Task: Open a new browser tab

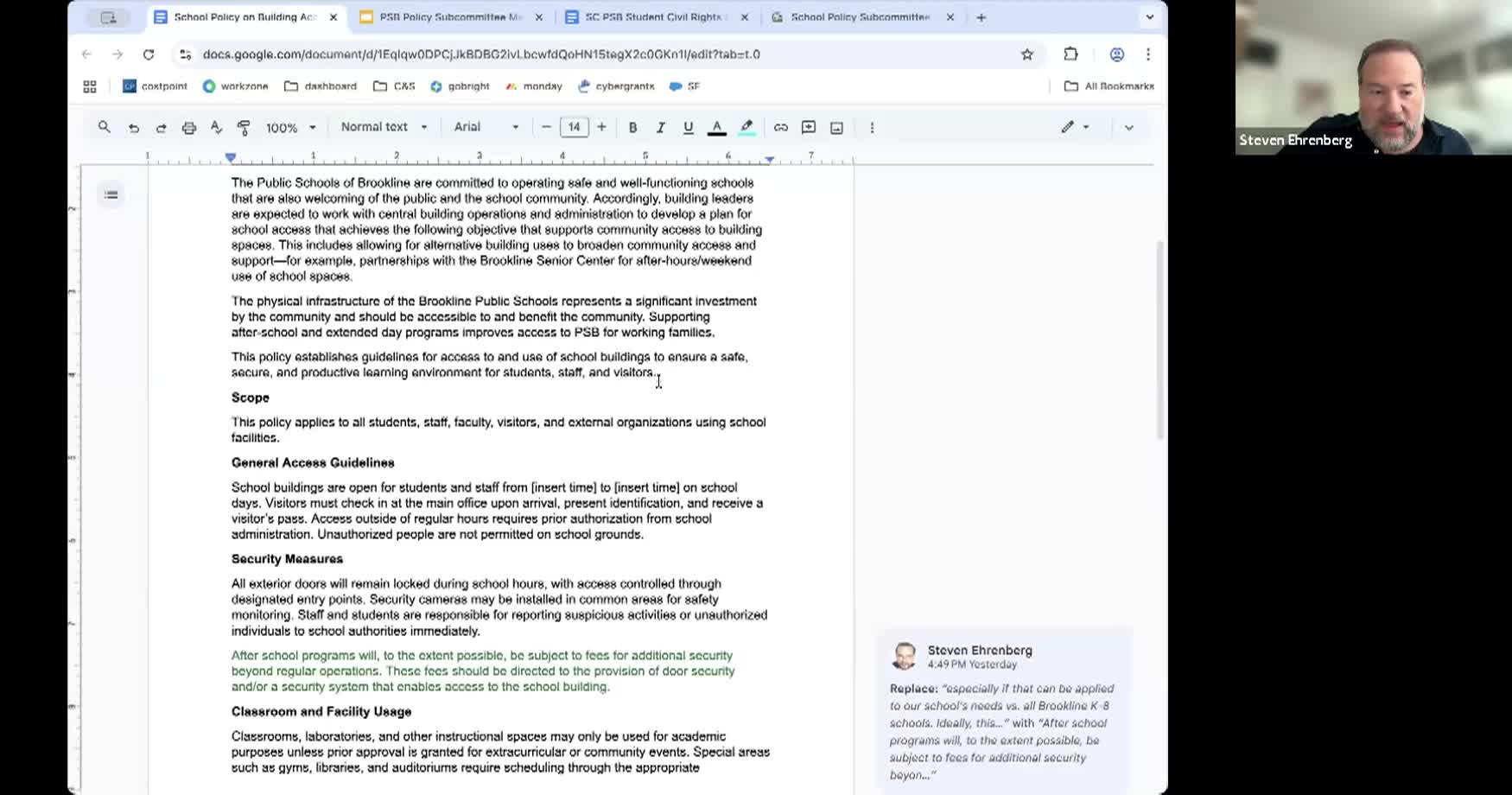Action: [981, 17]
